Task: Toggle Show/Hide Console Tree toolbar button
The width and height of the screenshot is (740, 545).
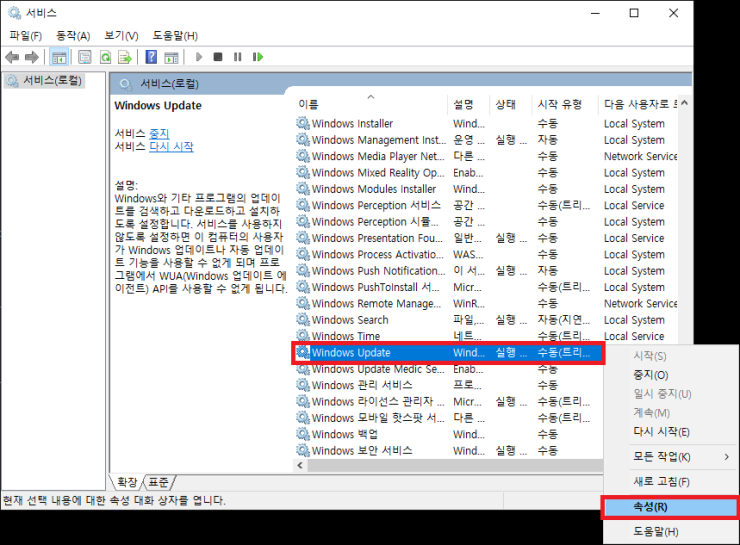Action: (x=59, y=57)
